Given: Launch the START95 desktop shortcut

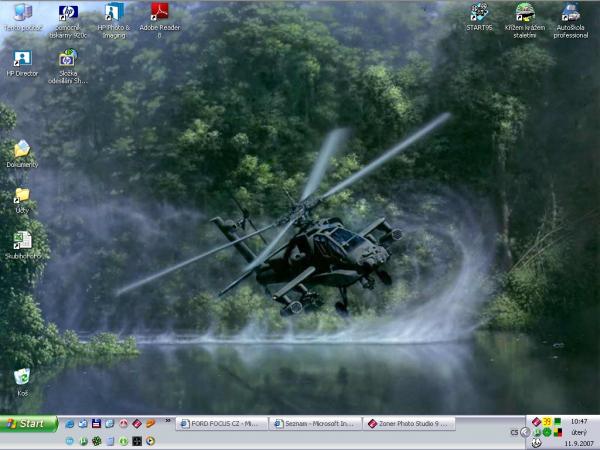Looking at the screenshot, I should tap(479, 13).
